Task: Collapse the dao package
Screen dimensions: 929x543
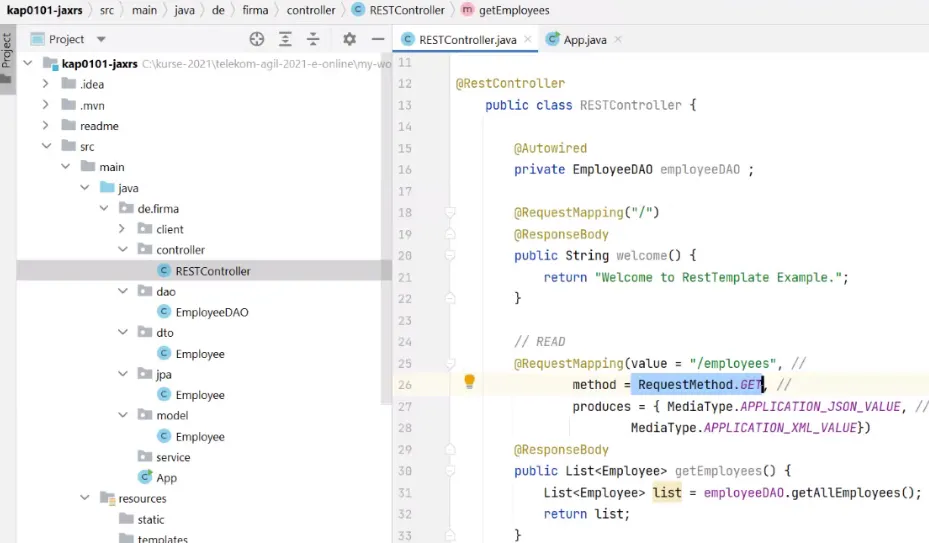Action: [x=123, y=291]
